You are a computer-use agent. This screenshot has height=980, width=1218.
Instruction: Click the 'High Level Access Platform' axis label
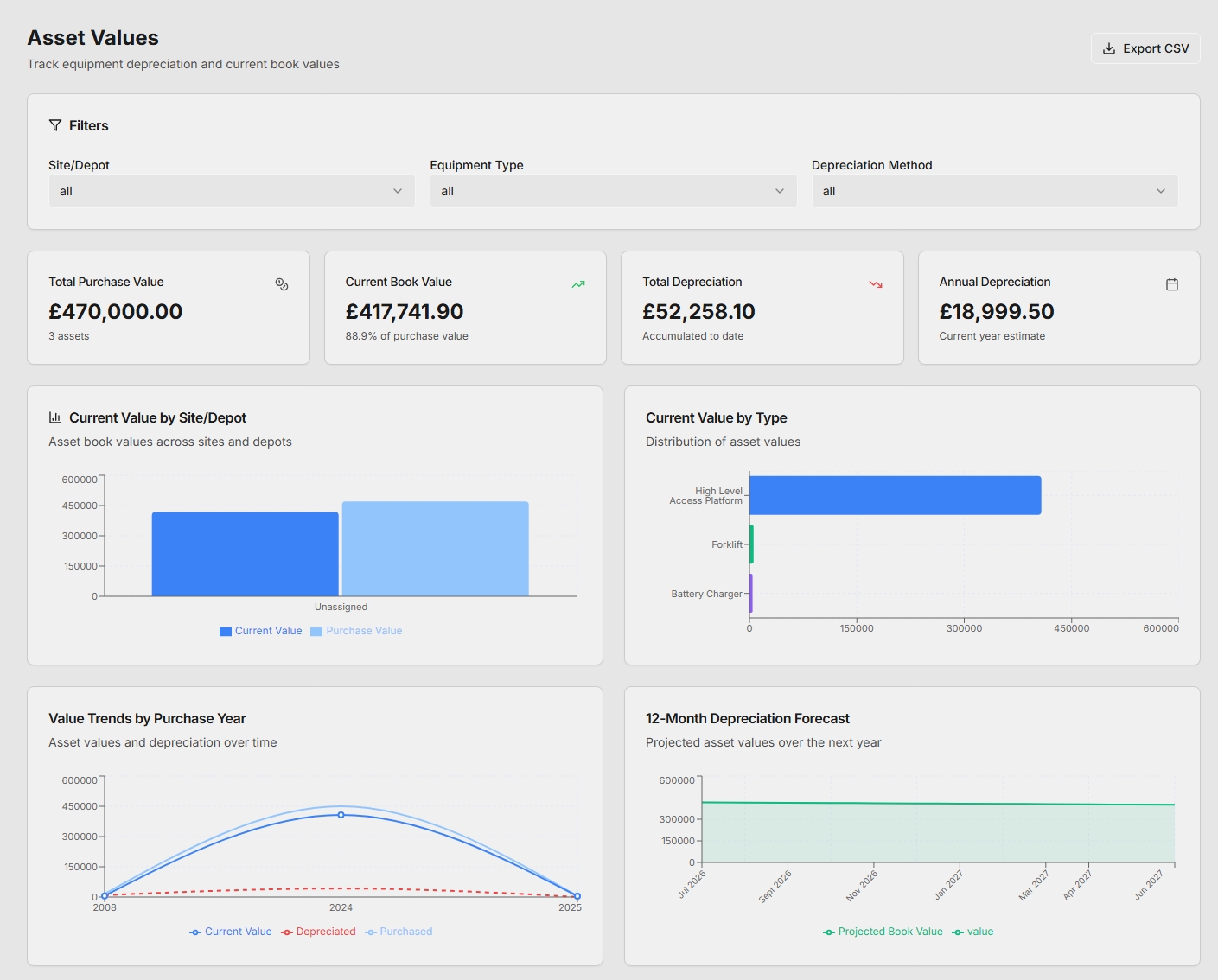706,496
